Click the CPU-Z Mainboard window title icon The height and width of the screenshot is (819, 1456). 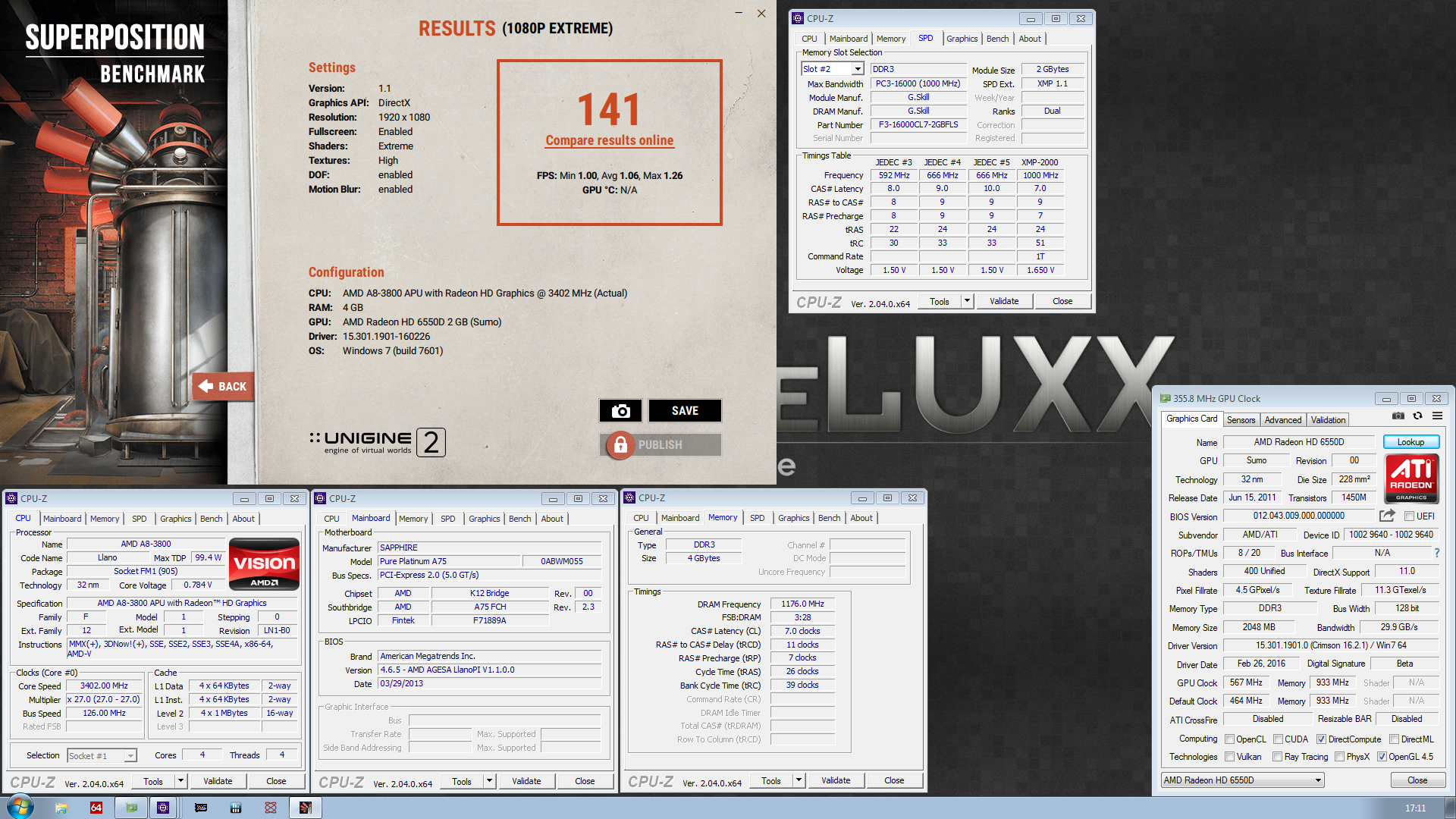[x=320, y=498]
